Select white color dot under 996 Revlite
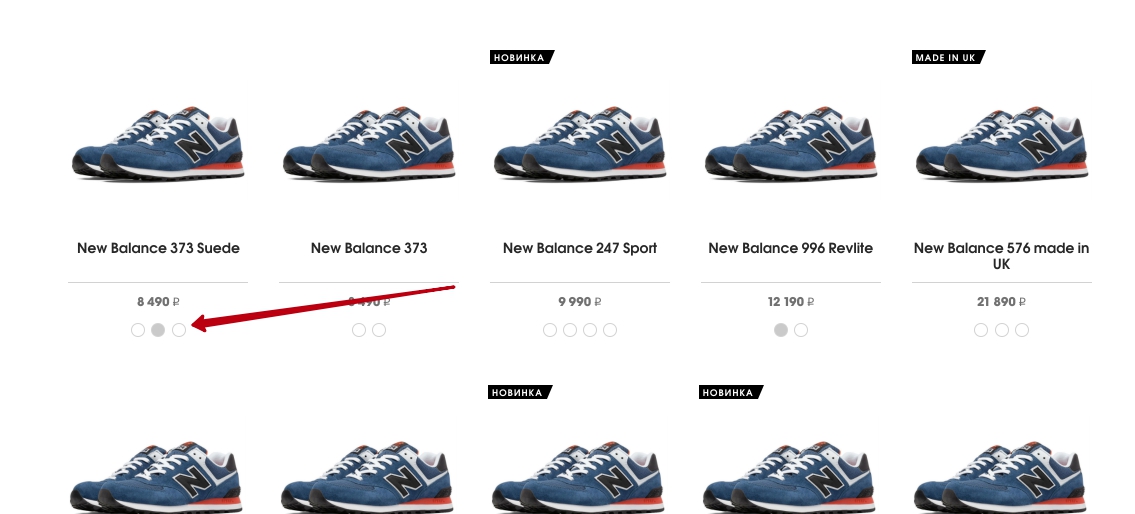Image resolution: width=1135 pixels, height=514 pixels. click(x=801, y=330)
